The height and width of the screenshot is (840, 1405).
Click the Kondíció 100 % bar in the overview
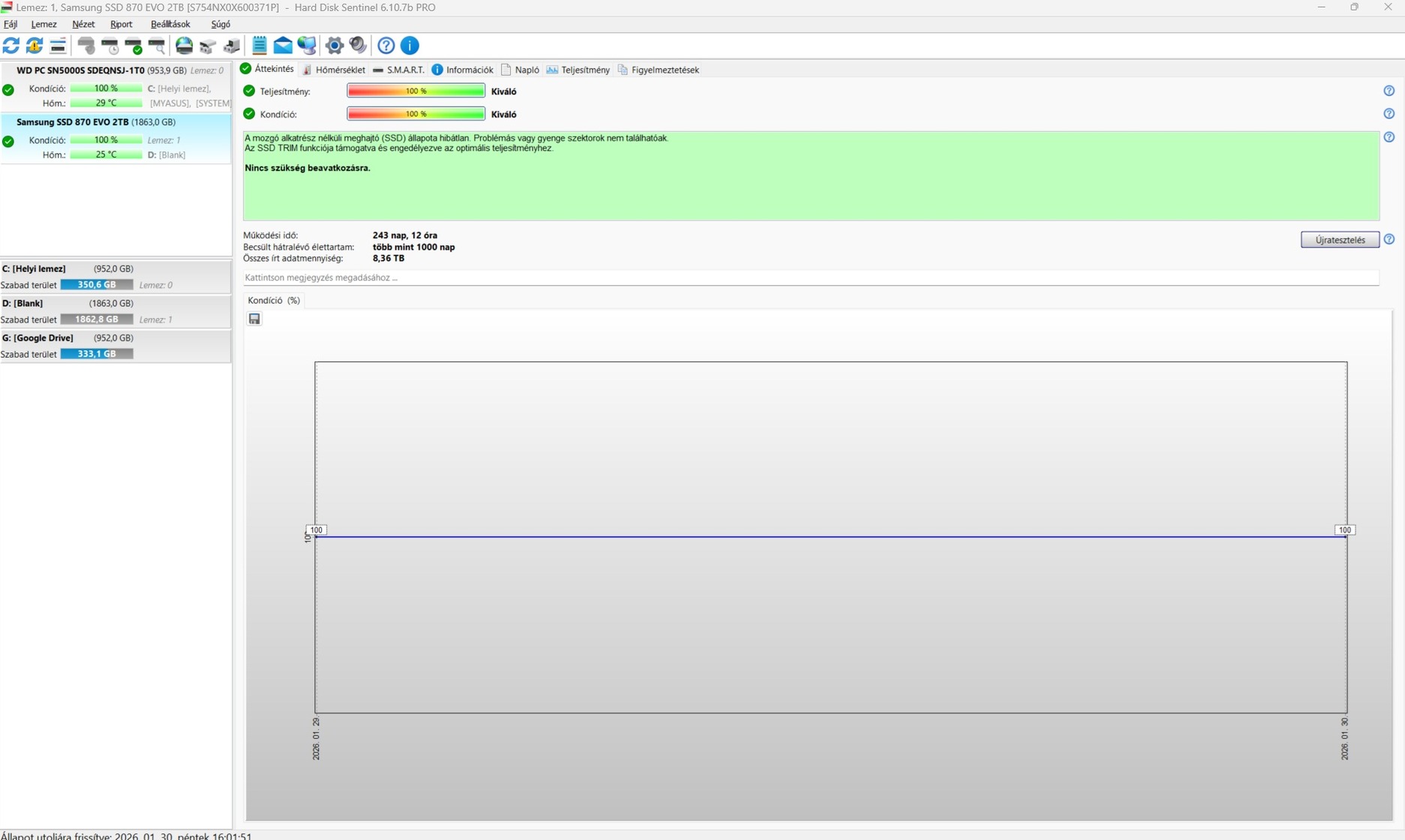(x=416, y=114)
